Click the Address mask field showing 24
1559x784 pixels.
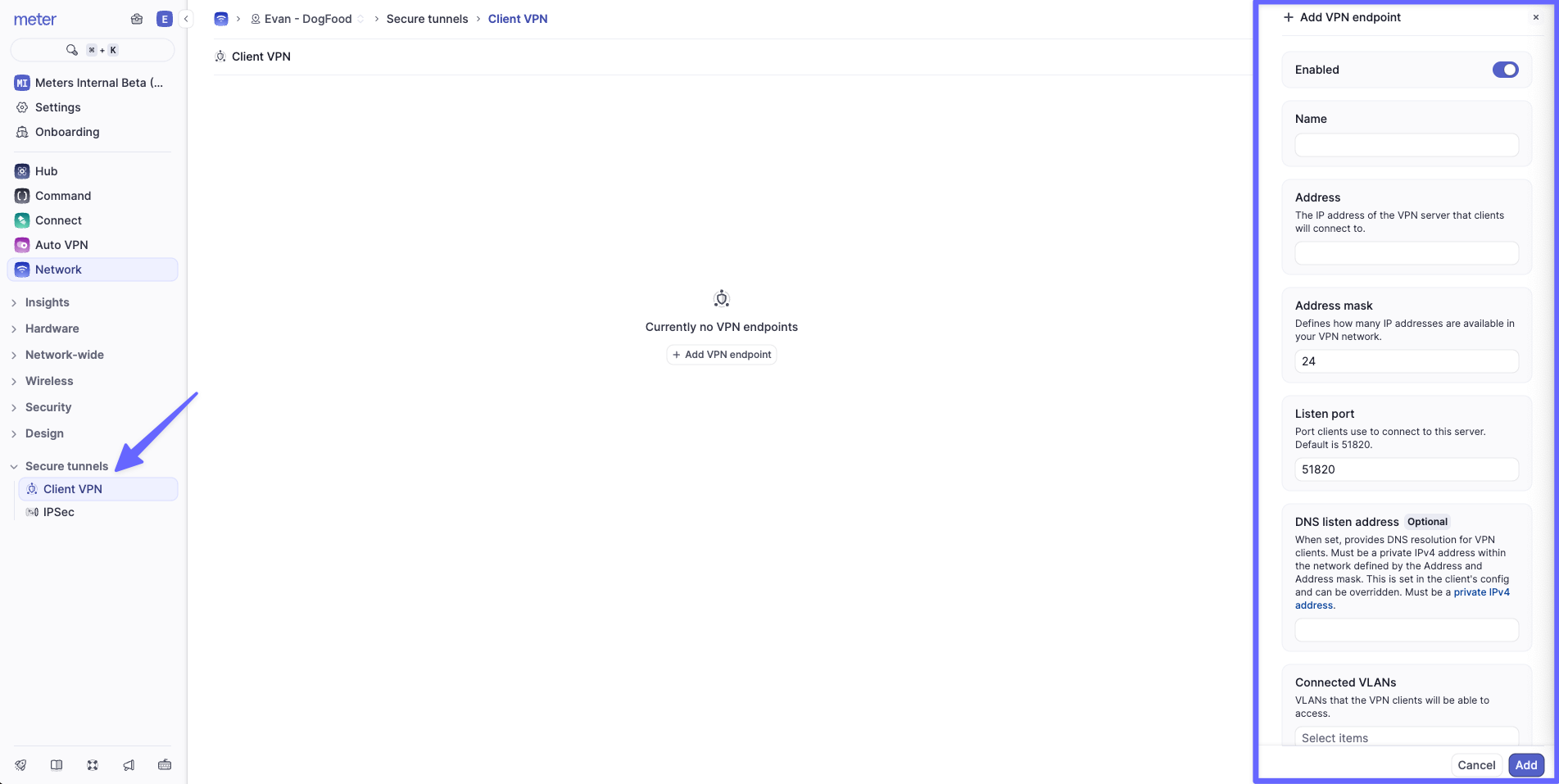click(x=1407, y=361)
